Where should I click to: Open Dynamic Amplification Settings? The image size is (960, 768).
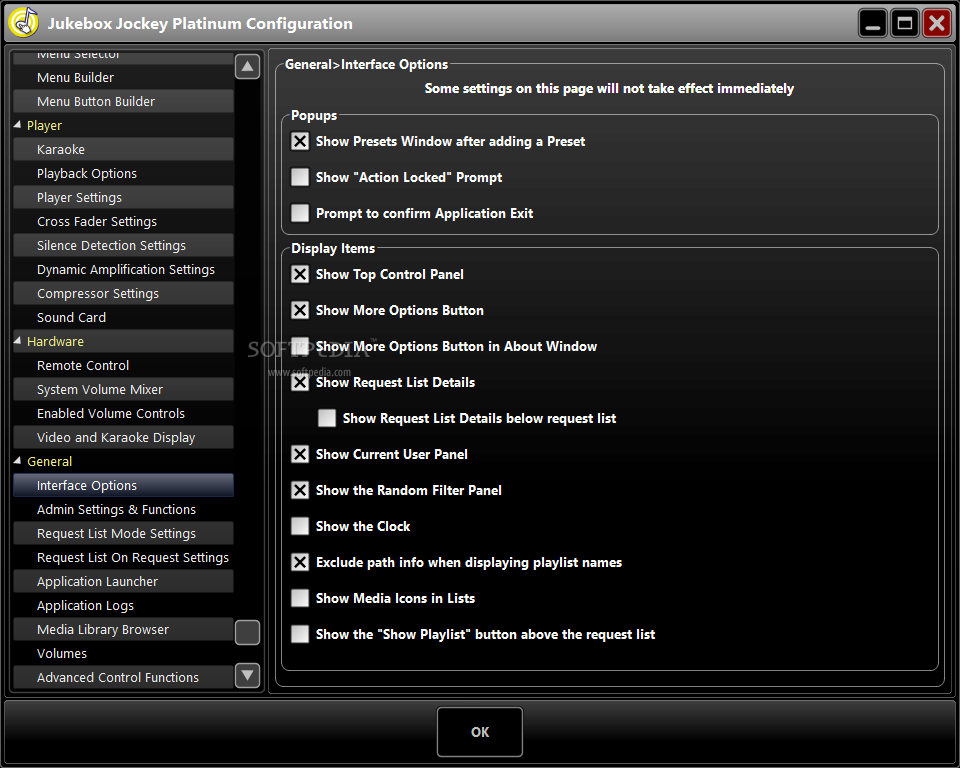pos(123,269)
